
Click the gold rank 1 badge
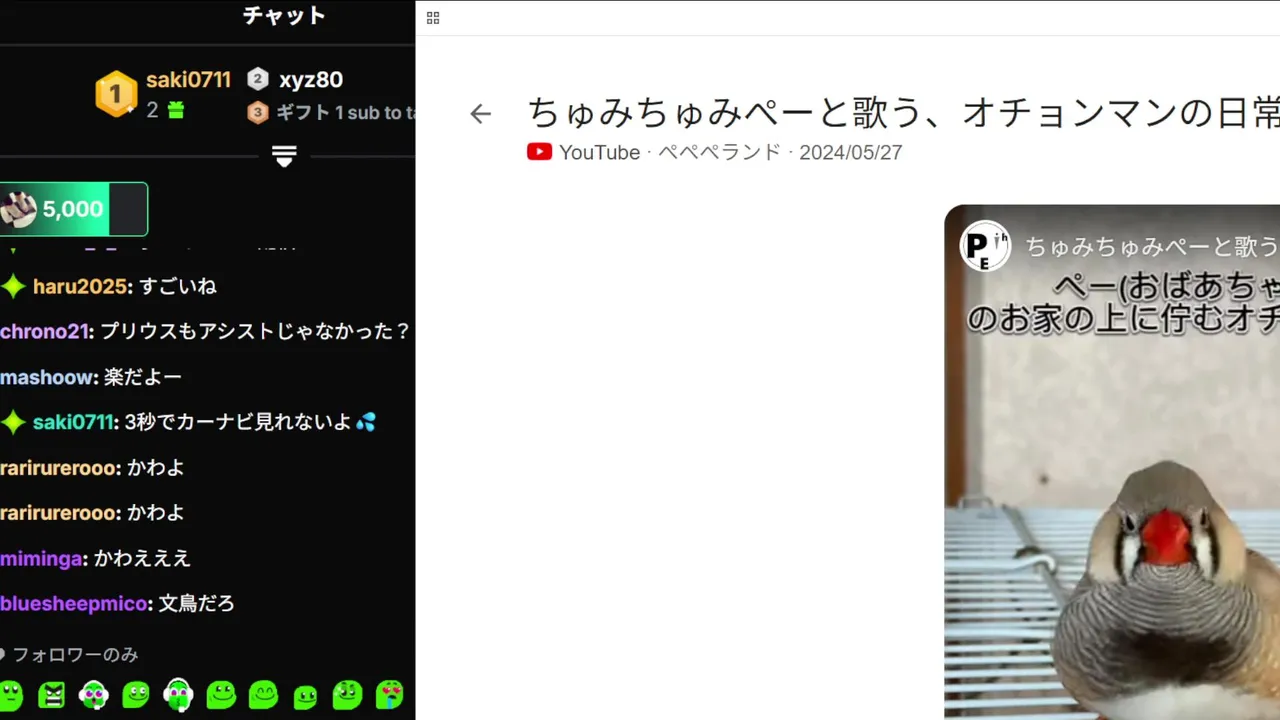coord(116,94)
